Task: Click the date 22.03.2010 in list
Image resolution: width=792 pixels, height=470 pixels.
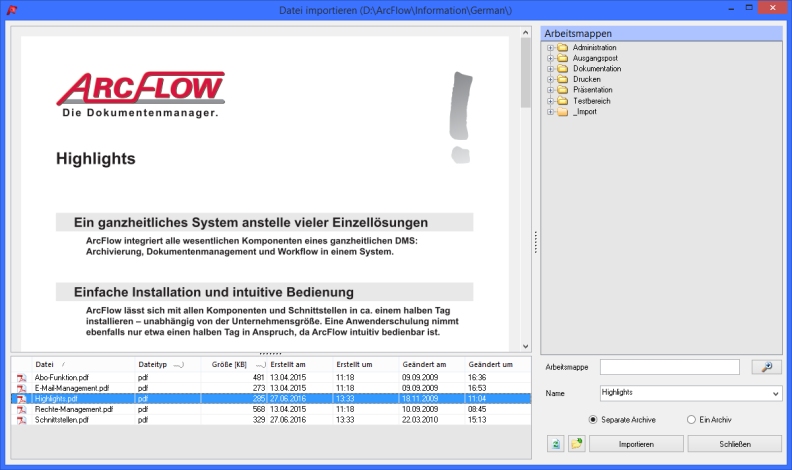Action: click(420, 420)
